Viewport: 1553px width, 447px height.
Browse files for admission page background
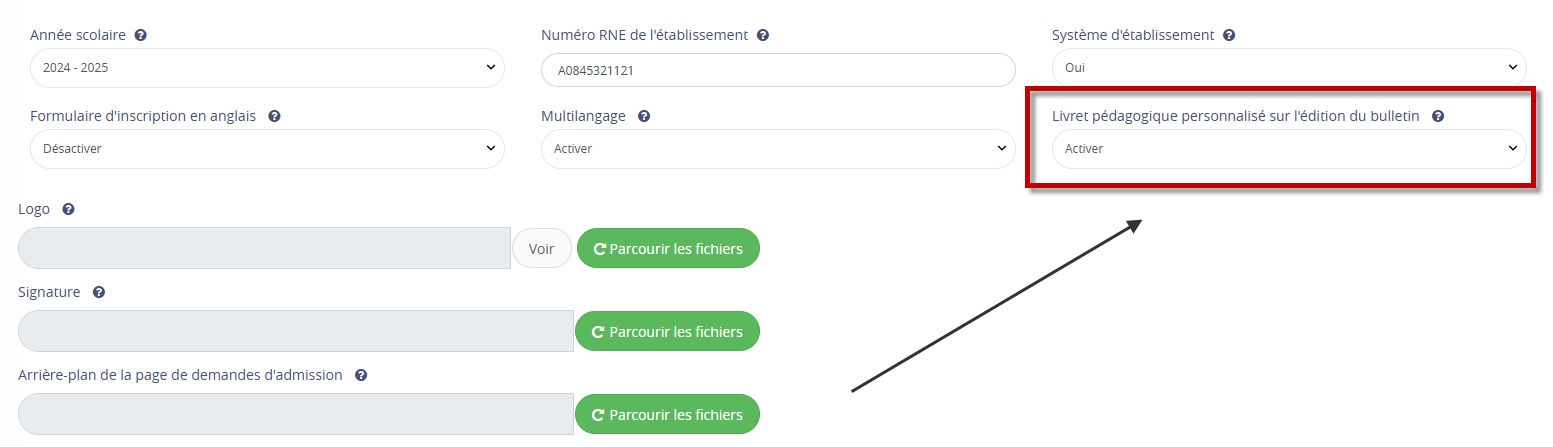pos(667,414)
